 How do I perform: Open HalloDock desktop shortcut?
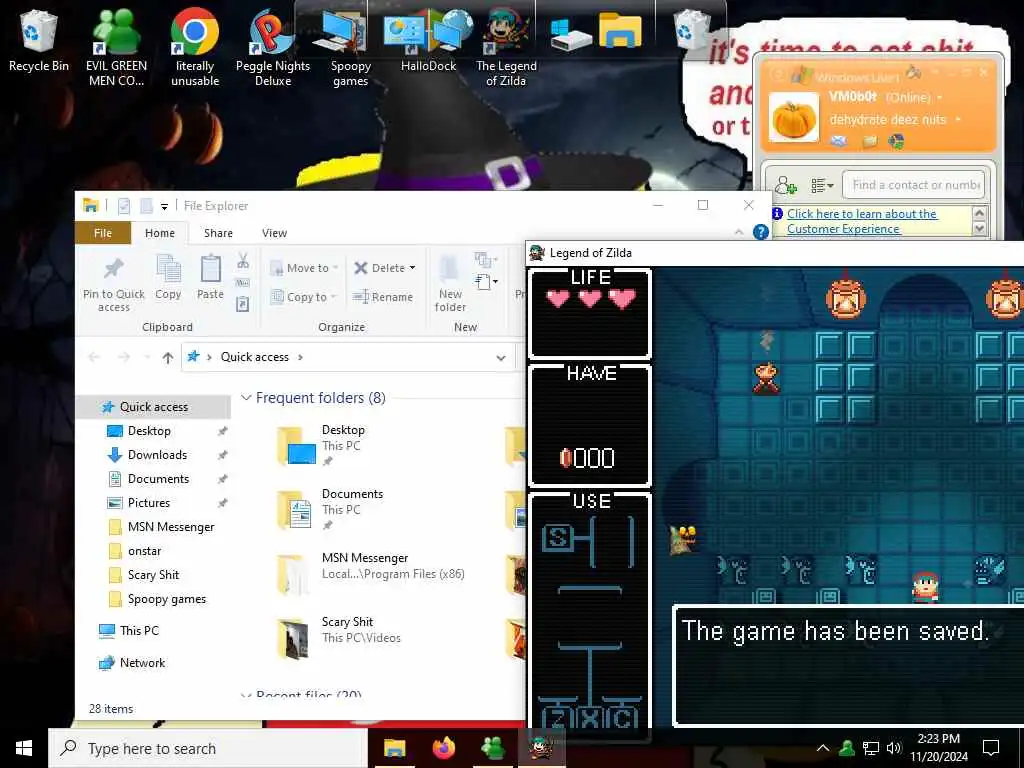coord(428,39)
